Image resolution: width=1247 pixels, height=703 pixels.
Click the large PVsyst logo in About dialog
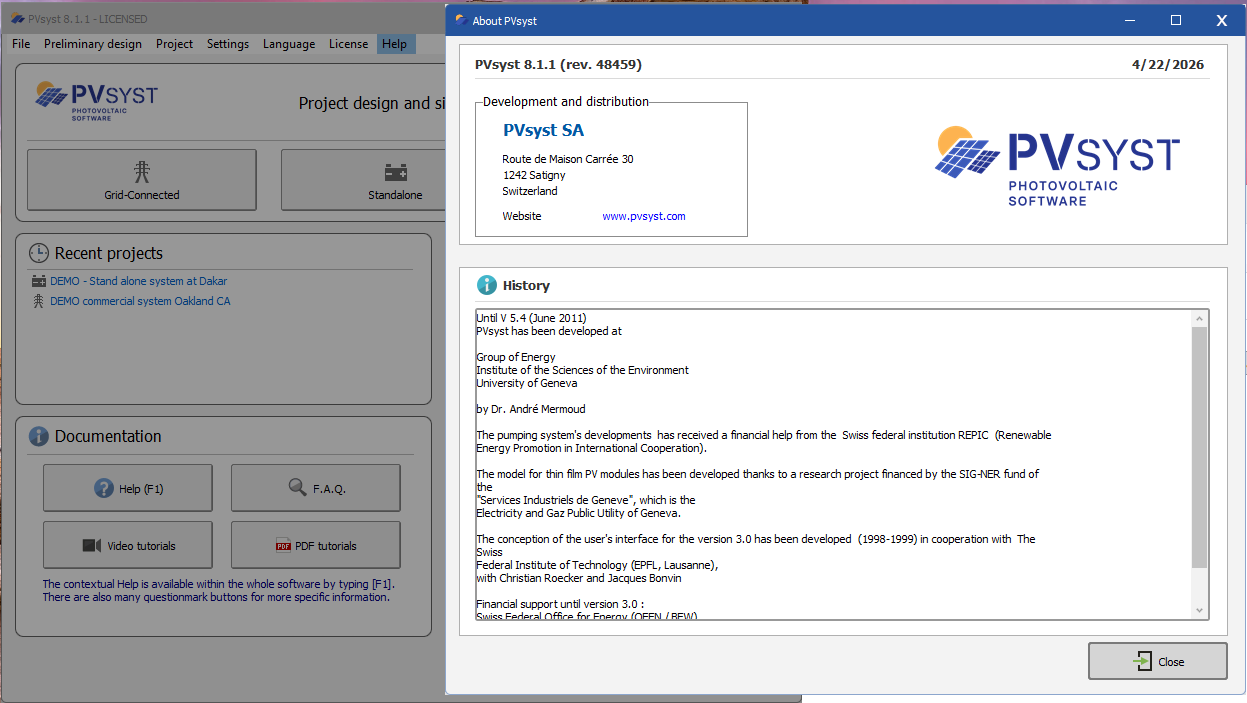pyautogui.click(x=1058, y=165)
